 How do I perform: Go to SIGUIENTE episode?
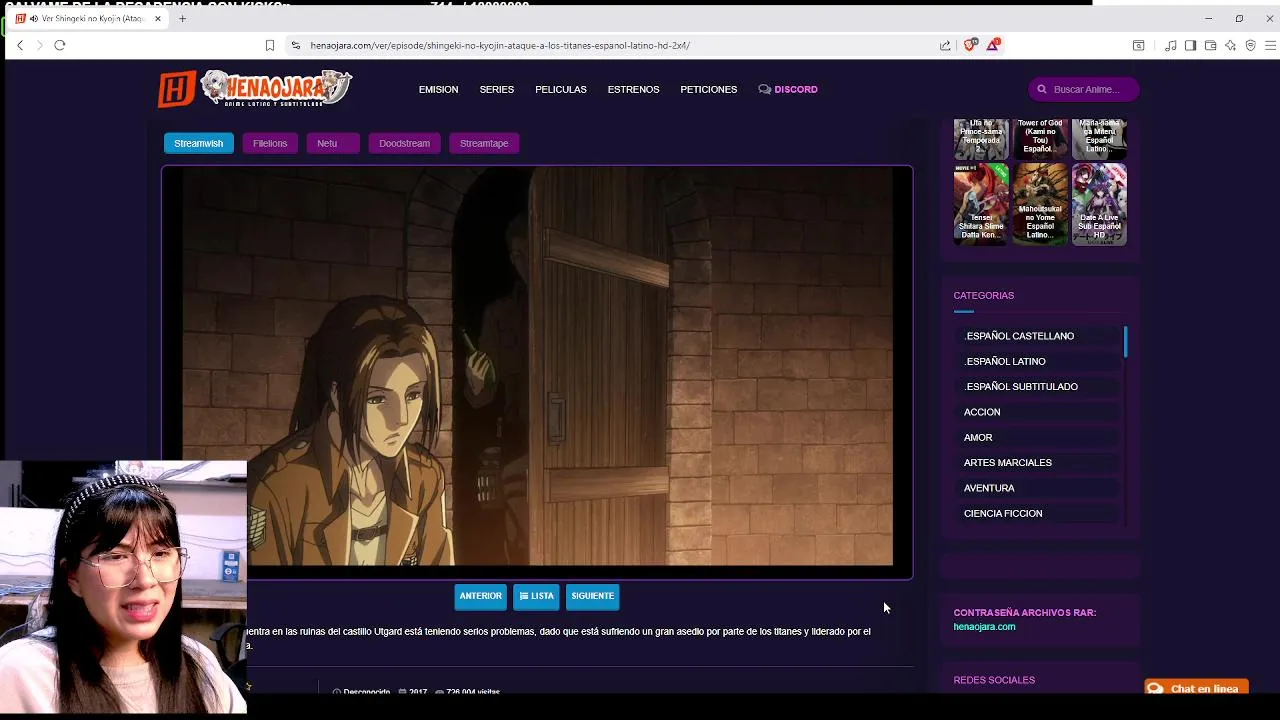pyautogui.click(x=593, y=596)
